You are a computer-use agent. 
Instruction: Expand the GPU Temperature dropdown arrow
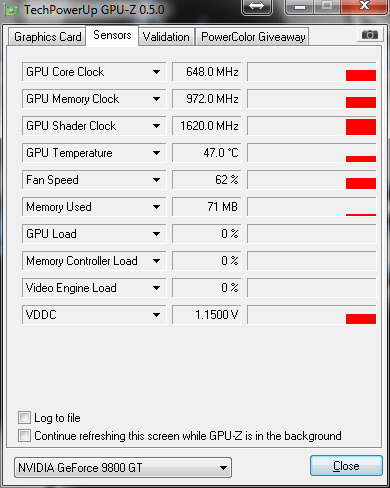(156, 153)
